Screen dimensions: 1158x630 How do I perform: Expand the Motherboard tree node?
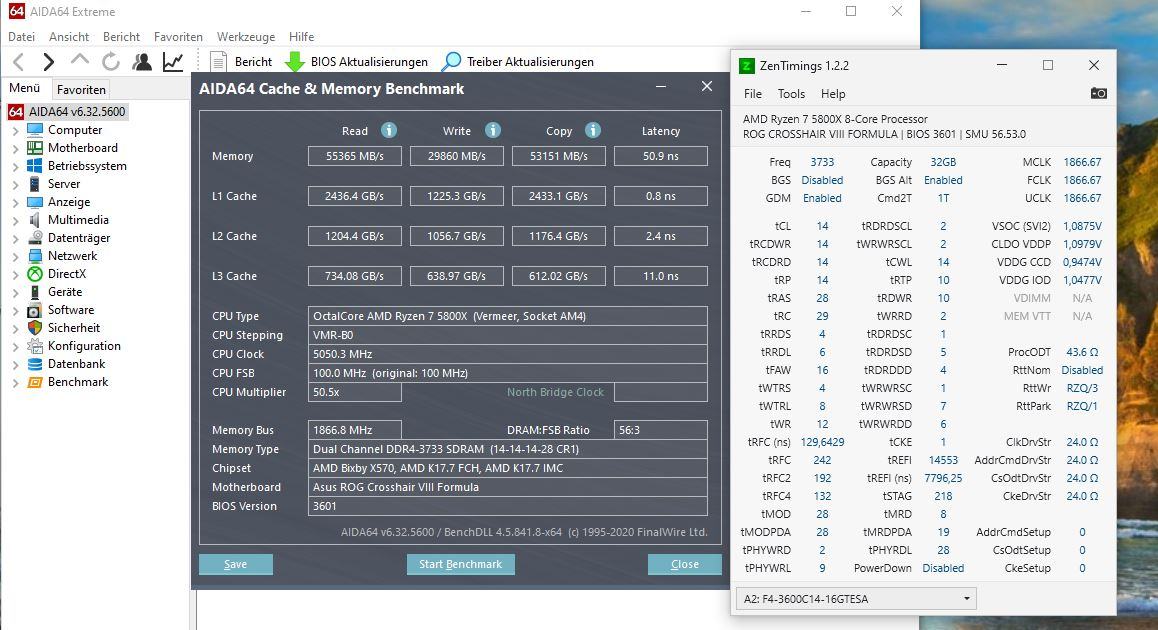coord(16,148)
